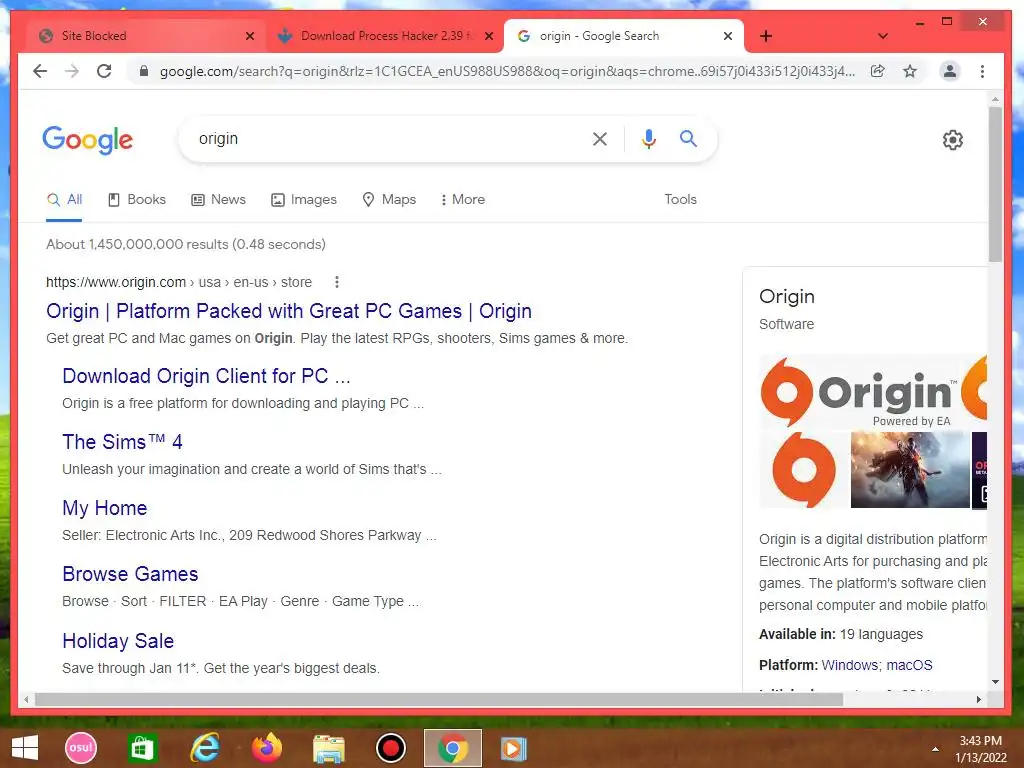This screenshot has width=1024, height=768.
Task: Open the share this page icon
Action: tap(878, 71)
